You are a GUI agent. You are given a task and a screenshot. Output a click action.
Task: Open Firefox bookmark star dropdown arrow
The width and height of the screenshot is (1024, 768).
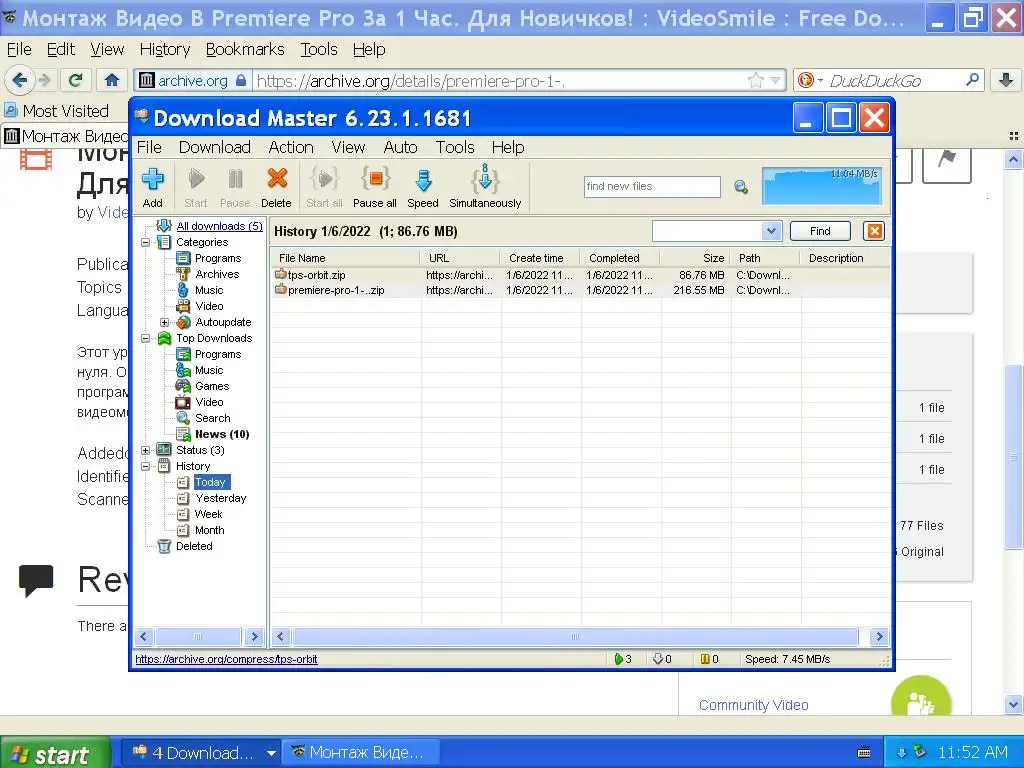[775, 80]
